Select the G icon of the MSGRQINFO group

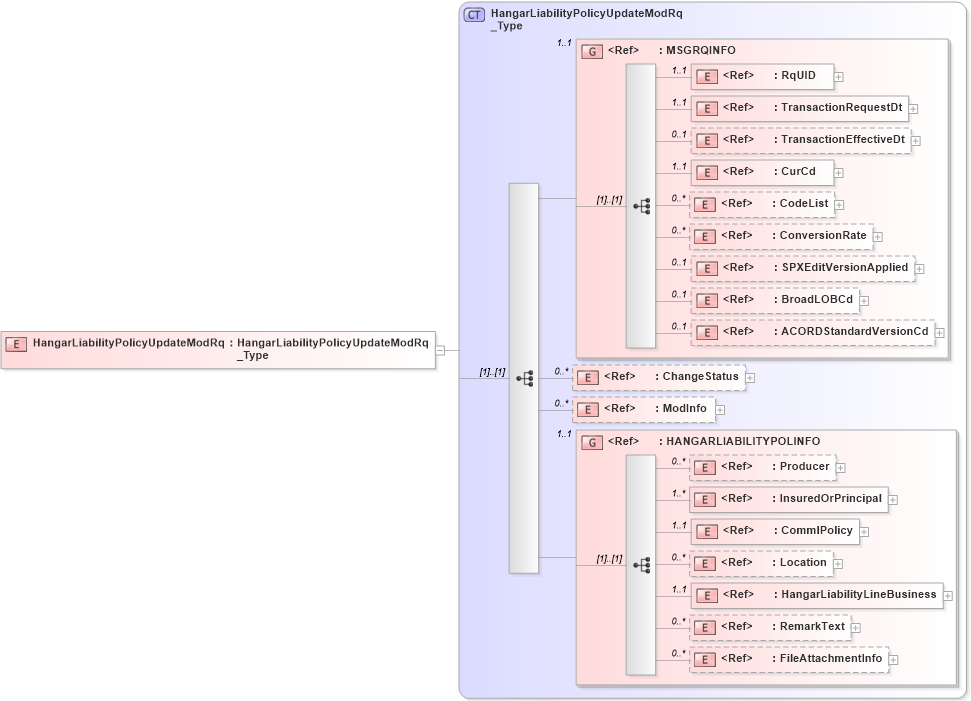pyautogui.click(x=591, y=50)
